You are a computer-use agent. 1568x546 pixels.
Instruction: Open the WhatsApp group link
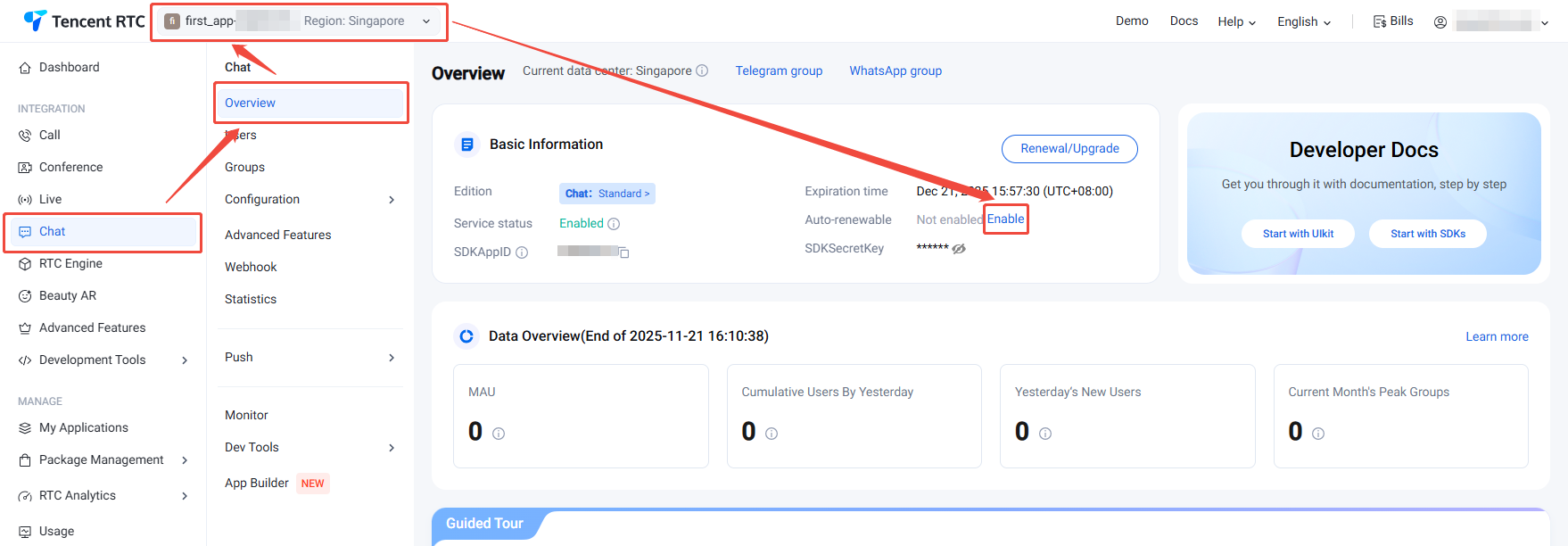coord(895,70)
